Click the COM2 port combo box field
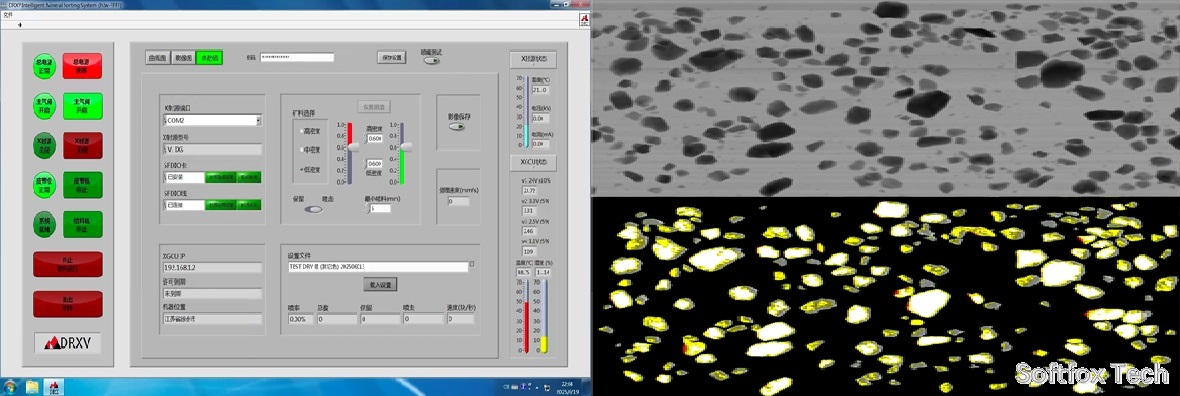Image resolution: width=1180 pixels, height=396 pixels. [x=212, y=120]
